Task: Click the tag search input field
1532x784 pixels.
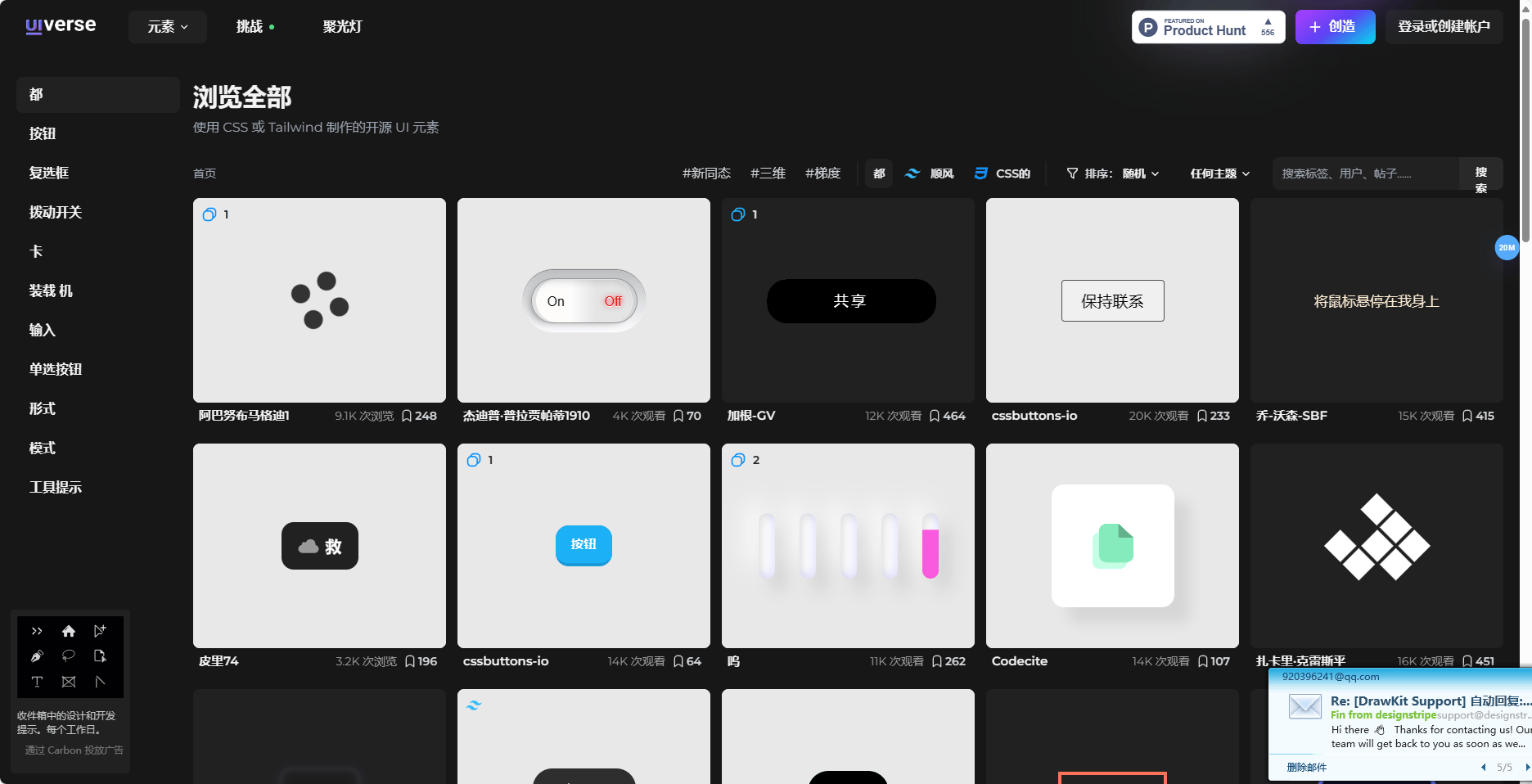Action: point(1365,173)
